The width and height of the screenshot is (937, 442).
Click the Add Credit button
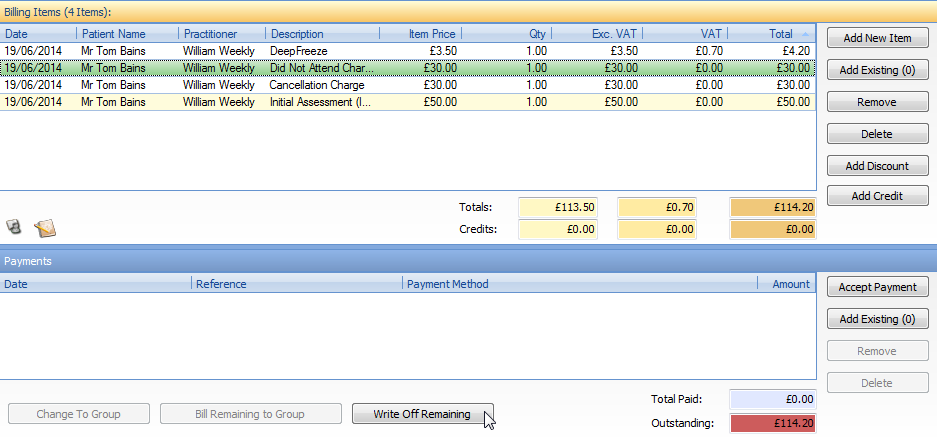click(877, 195)
